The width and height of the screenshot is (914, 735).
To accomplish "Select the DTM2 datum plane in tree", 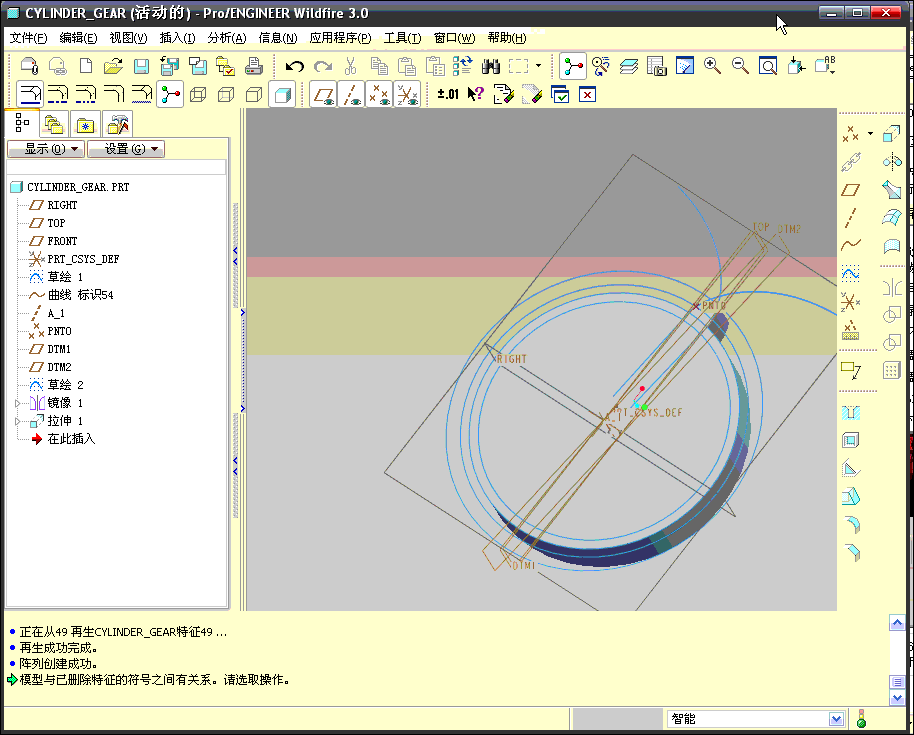I will 51,367.
